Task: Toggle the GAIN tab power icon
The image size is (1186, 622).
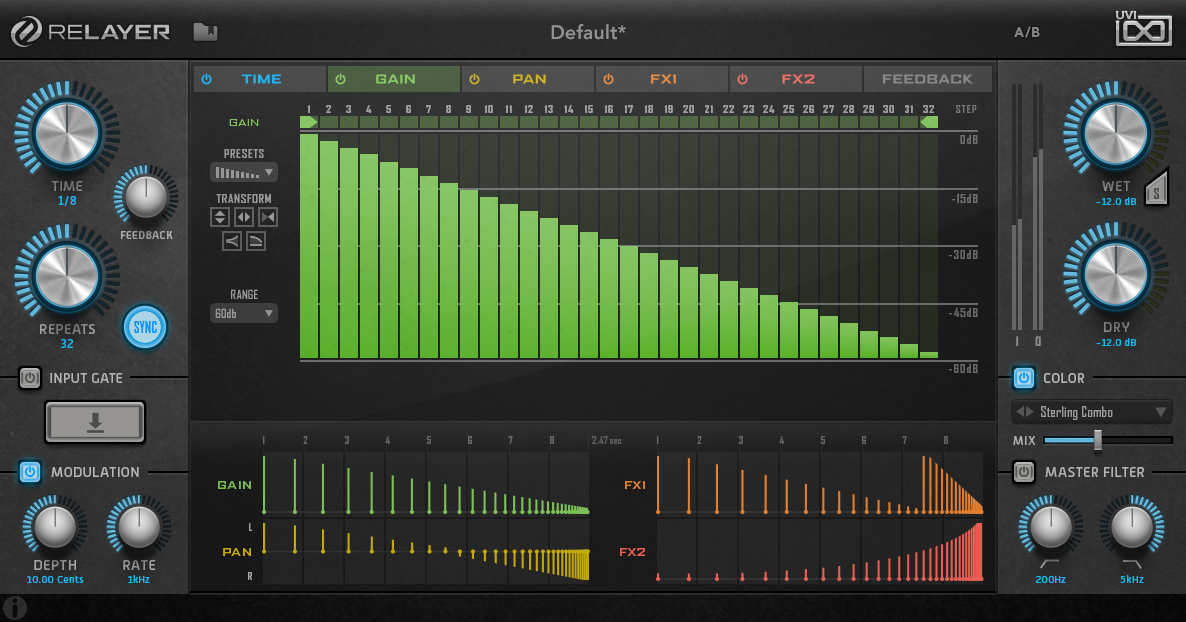Action: (340, 79)
